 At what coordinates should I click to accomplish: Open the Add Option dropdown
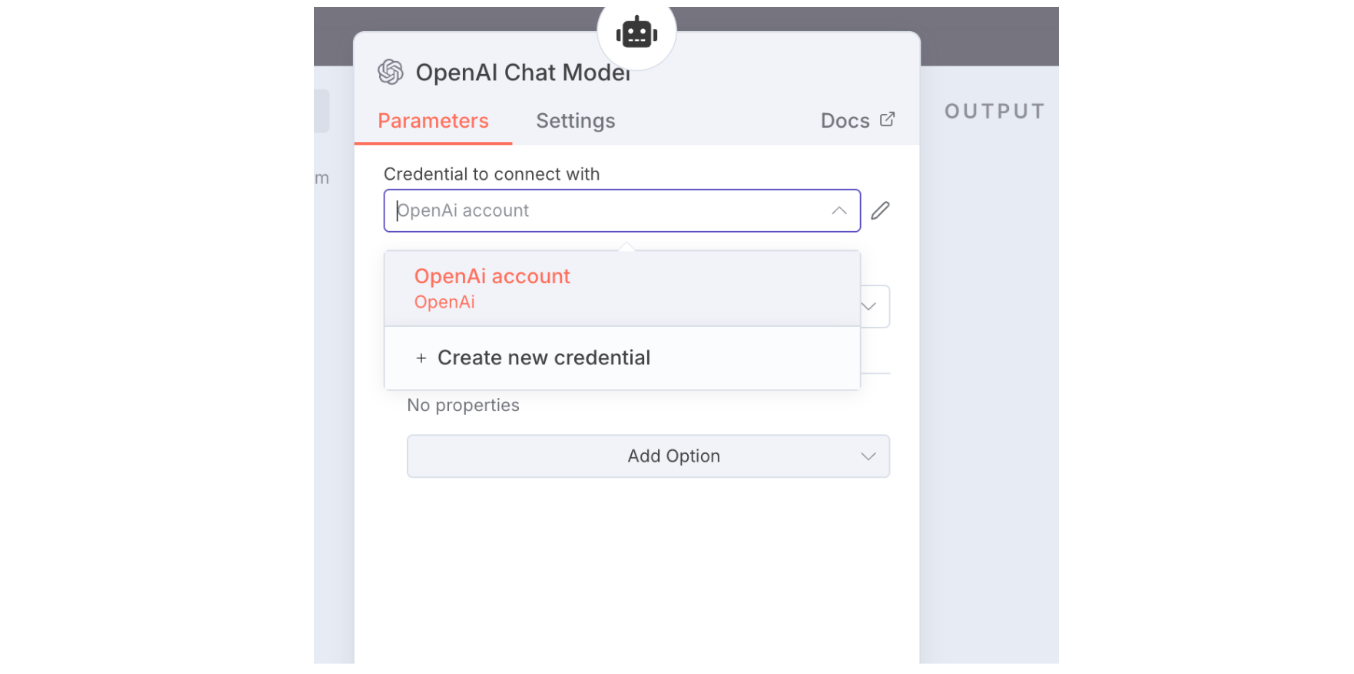[648, 456]
